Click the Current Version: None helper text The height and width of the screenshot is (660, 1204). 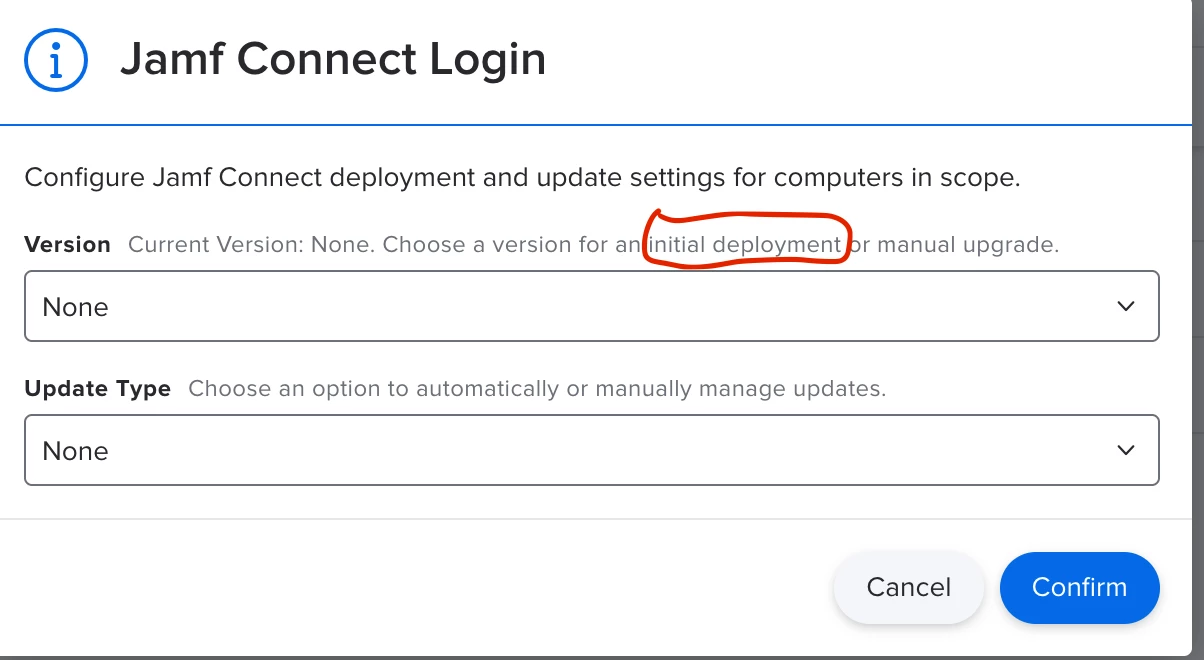[251, 244]
